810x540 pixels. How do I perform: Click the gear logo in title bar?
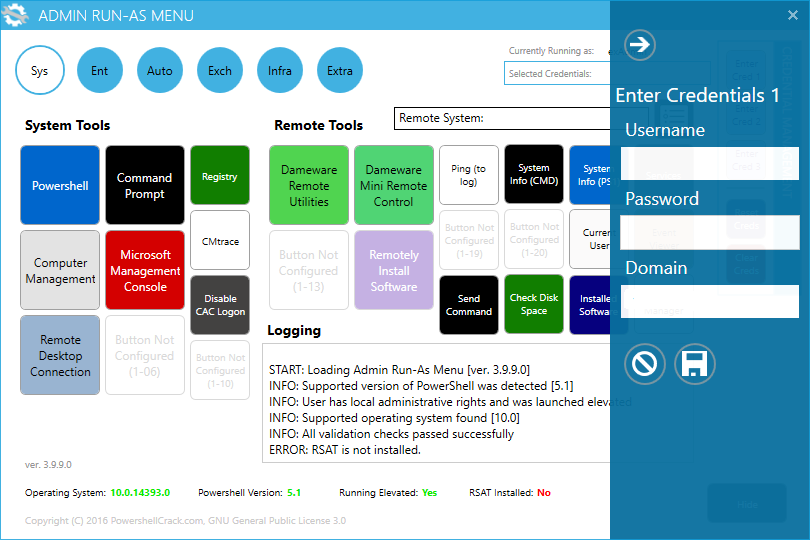pos(15,15)
